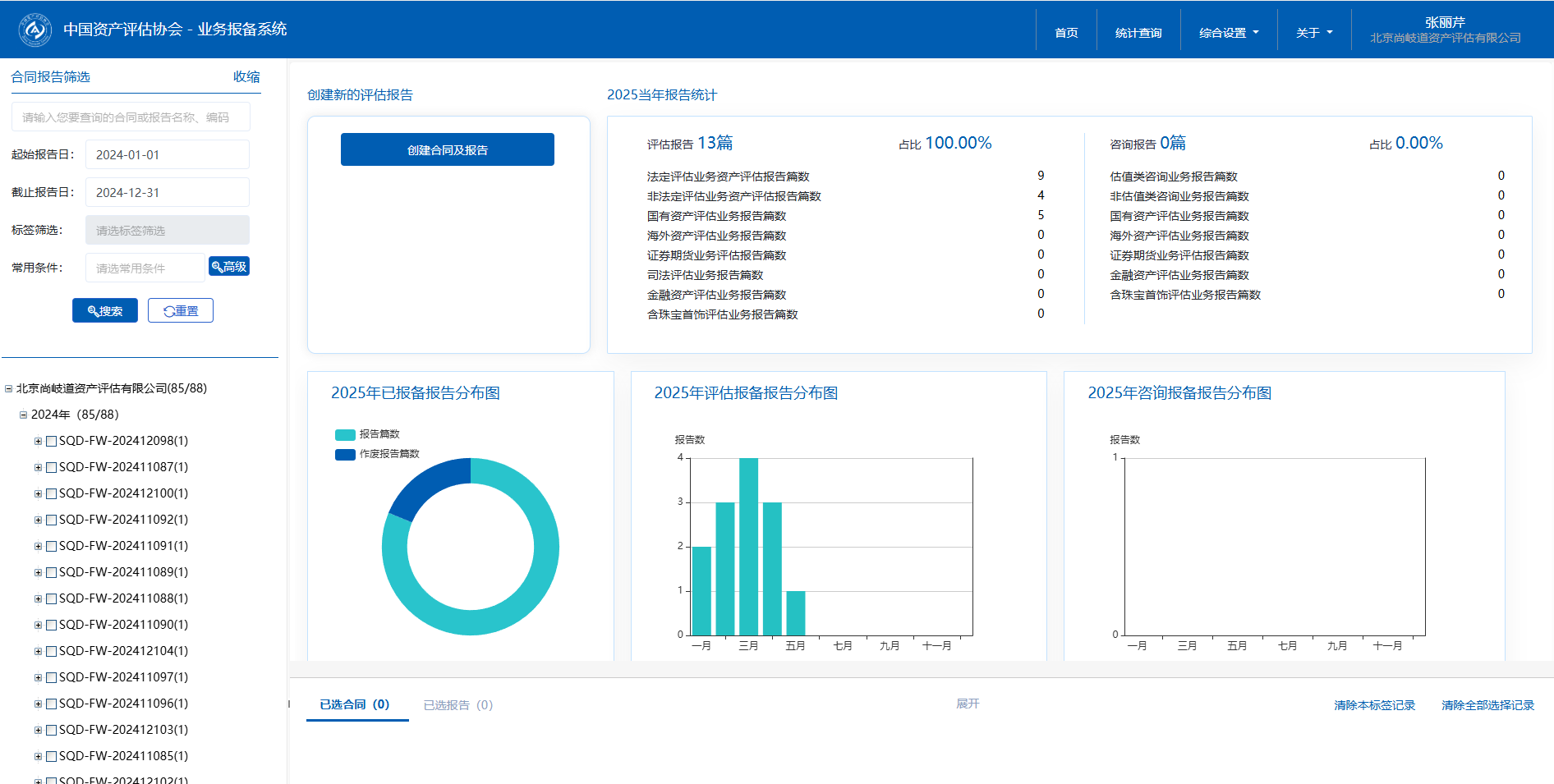Click the 清除全部选择记录 link
1554x784 pixels.
1487,705
